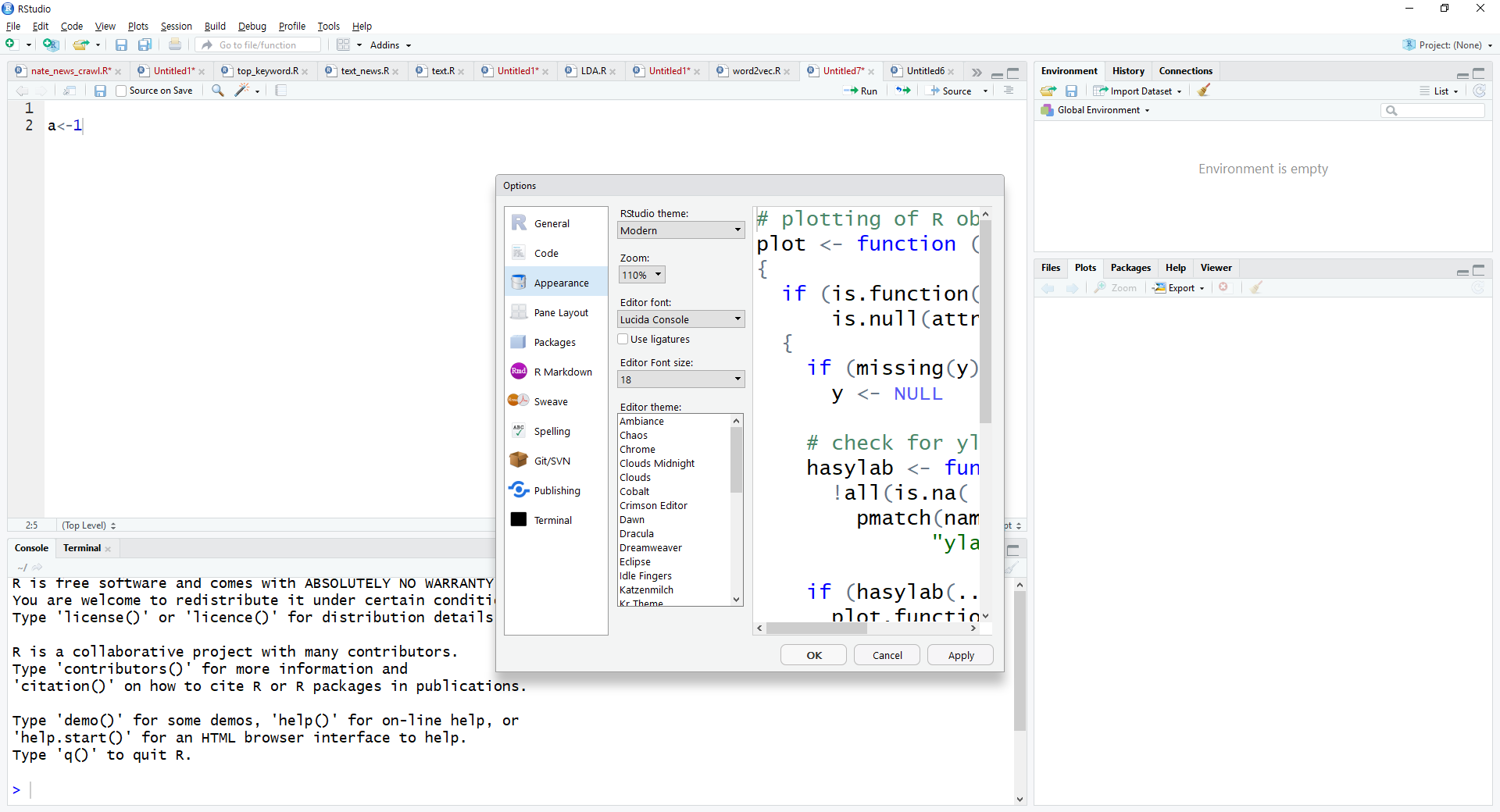Screen dimensions: 1500x812
Task: Select the Spelling options category
Action: 555,431
